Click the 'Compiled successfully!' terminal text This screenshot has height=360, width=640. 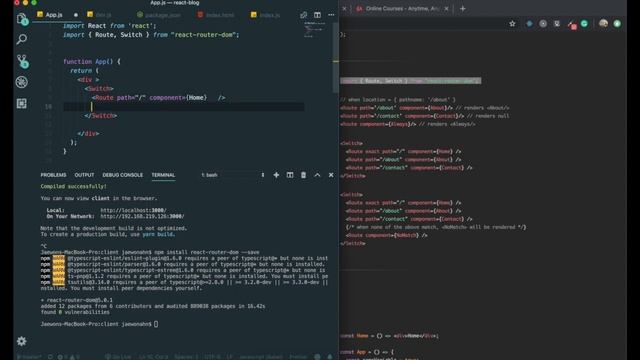73,186
